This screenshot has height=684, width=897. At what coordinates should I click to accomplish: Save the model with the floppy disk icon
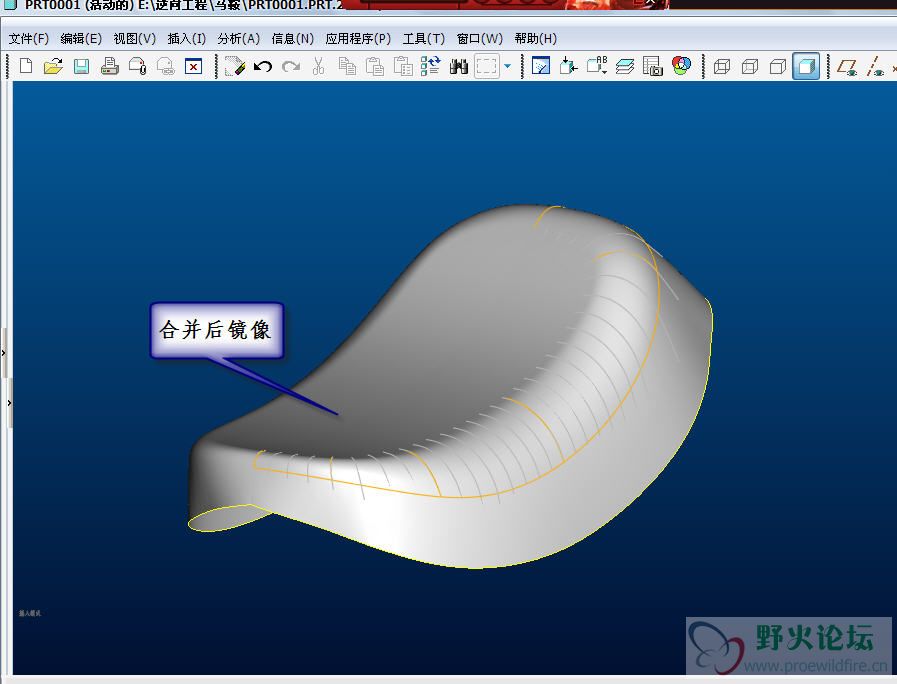click(81, 66)
